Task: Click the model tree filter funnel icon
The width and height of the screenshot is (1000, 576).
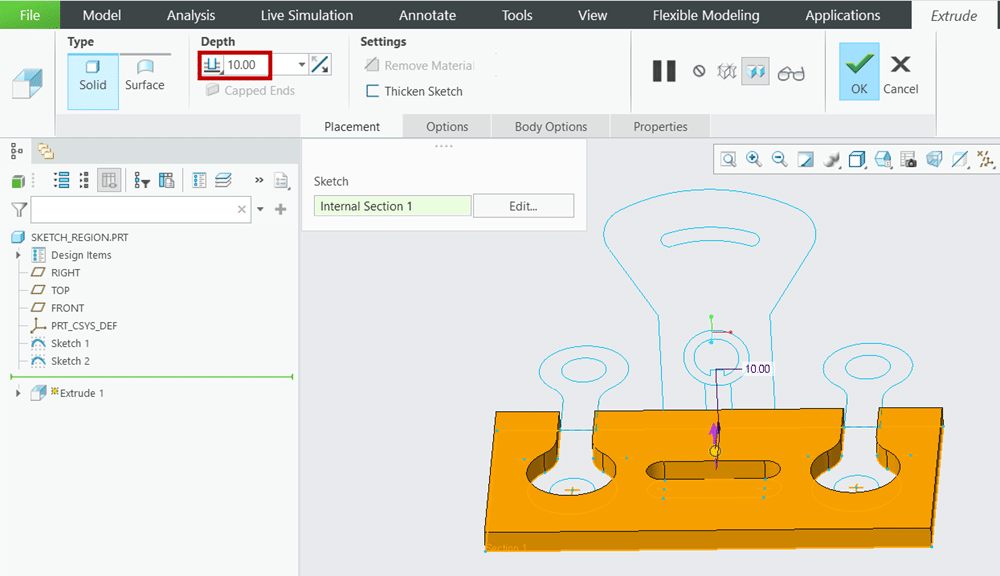Action: (x=19, y=209)
